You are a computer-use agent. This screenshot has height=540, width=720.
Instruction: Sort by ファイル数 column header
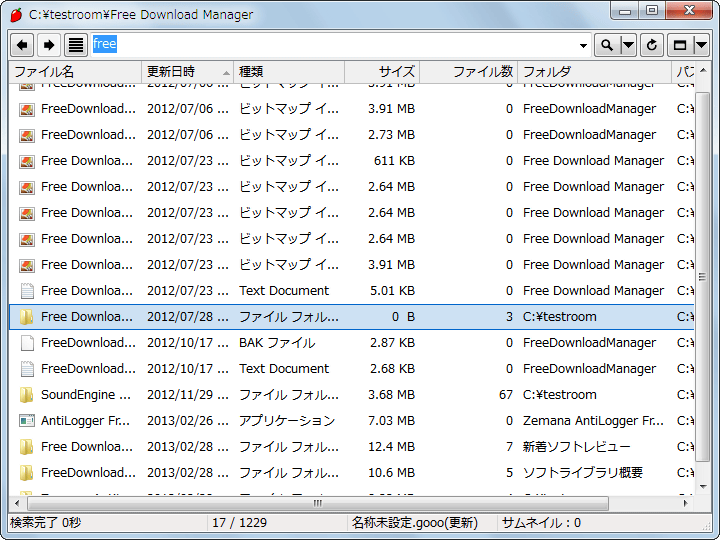click(x=469, y=72)
